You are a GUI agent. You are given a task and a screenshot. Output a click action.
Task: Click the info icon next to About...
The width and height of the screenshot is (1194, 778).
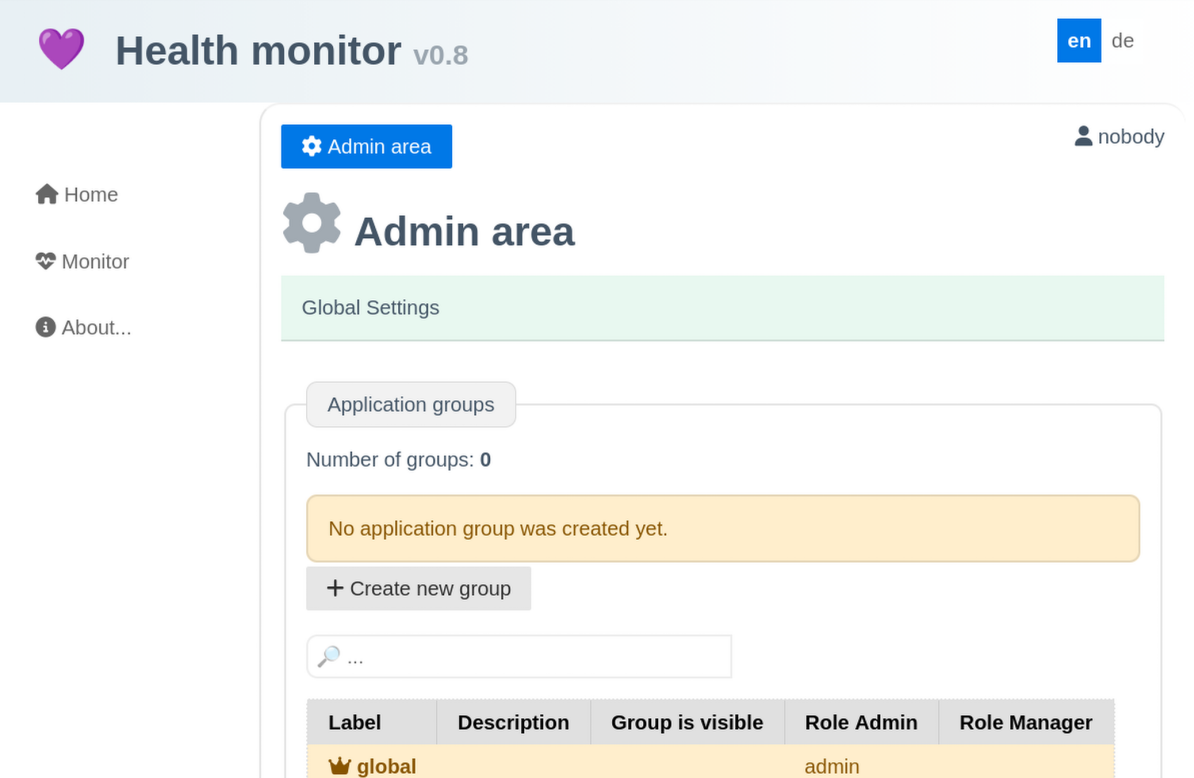point(45,327)
